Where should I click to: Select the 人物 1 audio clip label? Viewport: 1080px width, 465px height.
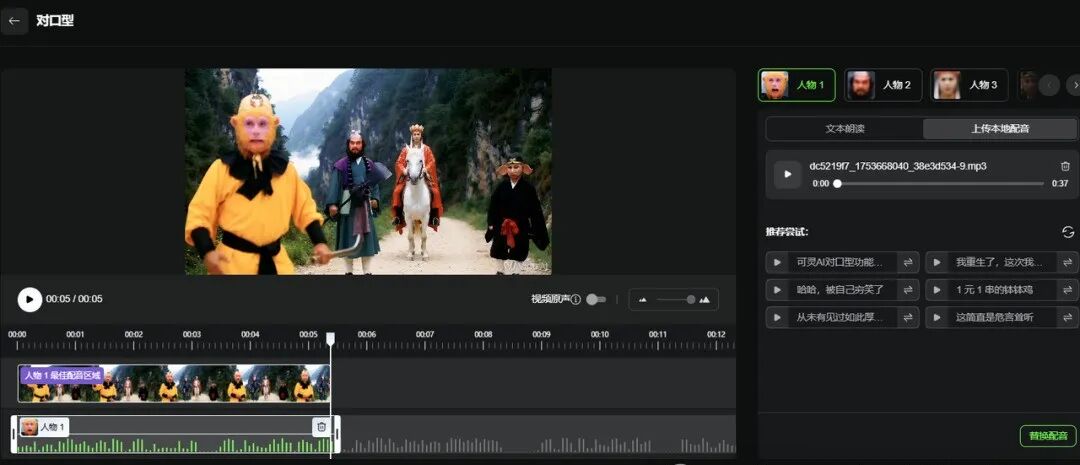[43, 427]
